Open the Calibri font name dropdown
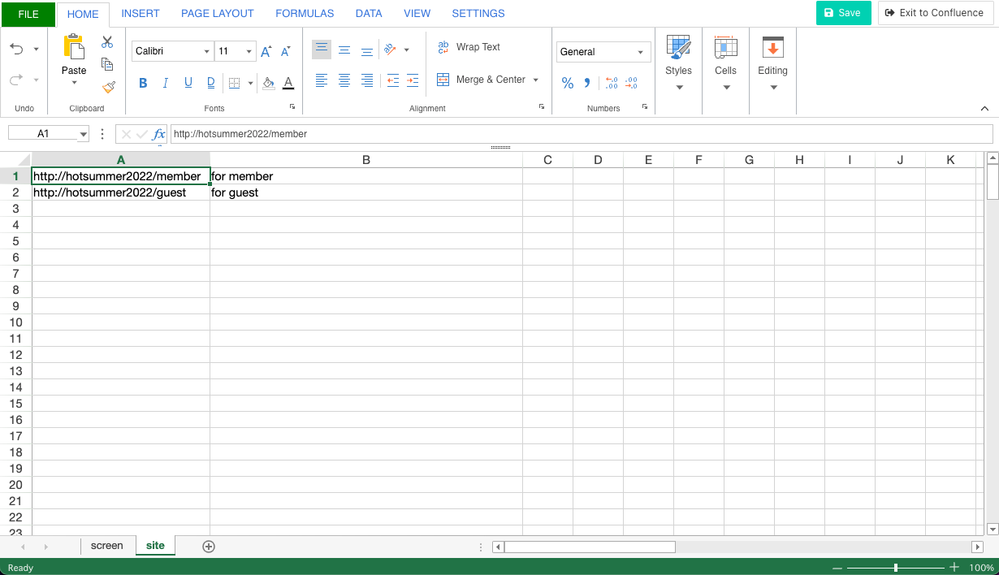 [x=206, y=52]
